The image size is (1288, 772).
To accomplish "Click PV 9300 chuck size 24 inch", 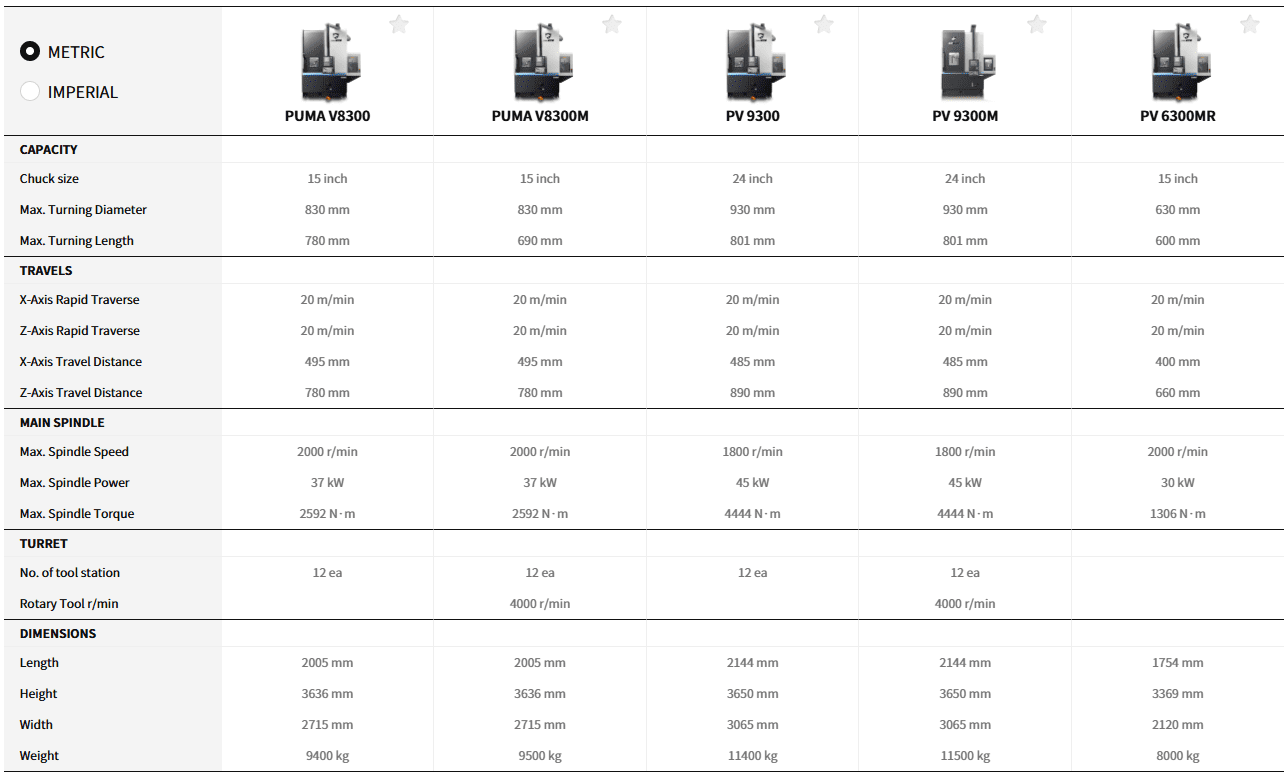I will coord(753,179).
